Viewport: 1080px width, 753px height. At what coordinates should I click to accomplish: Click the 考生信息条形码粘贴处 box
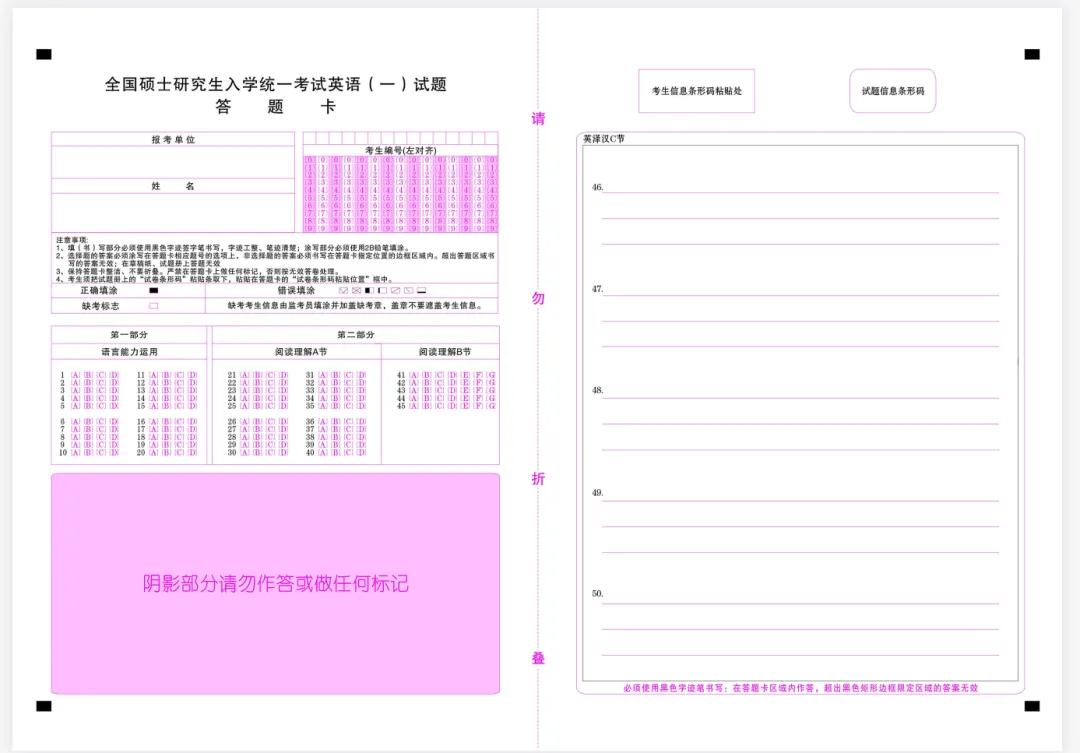tap(696, 90)
